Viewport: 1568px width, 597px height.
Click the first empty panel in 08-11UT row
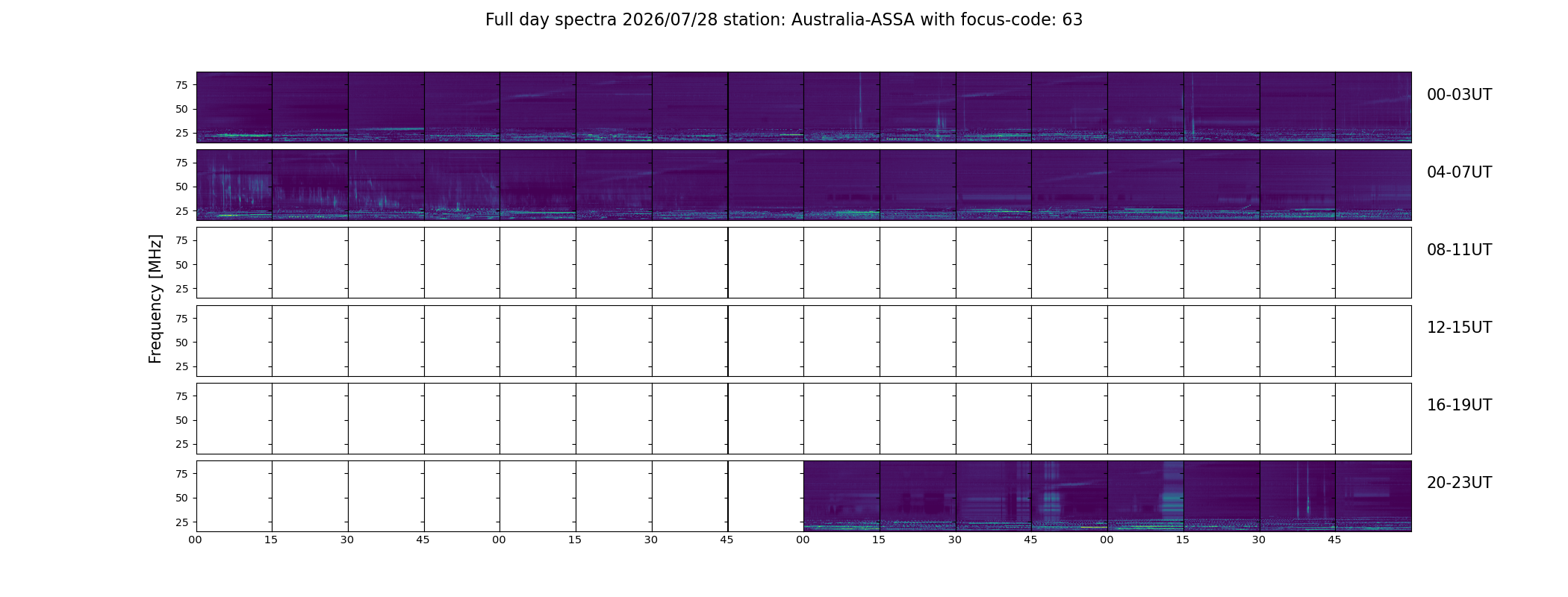(234, 263)
